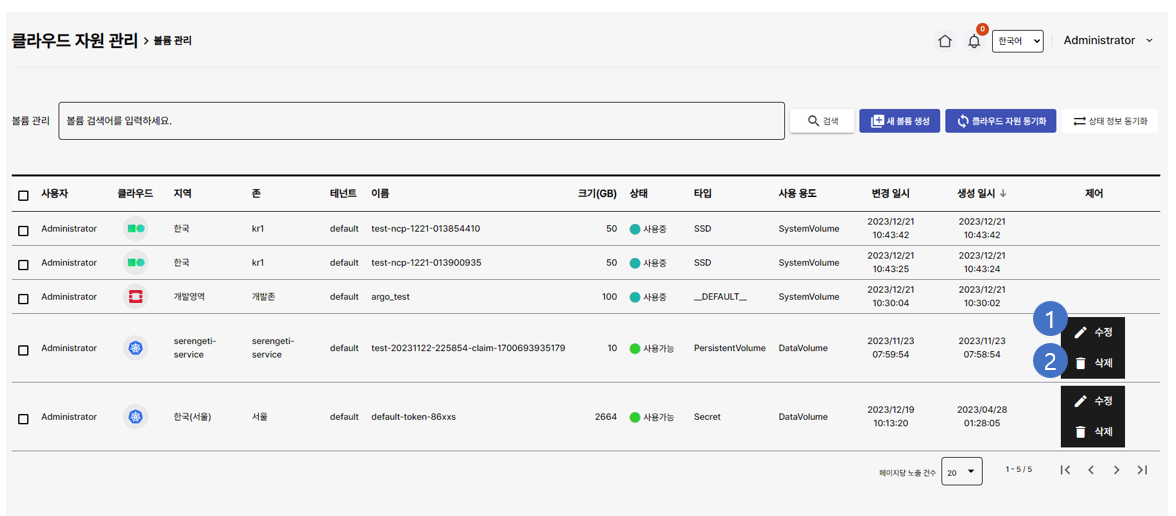Open the rows-per-page dropdown showing 20
The height and width of the screenshot is (516, 1176).
point(961,472)
